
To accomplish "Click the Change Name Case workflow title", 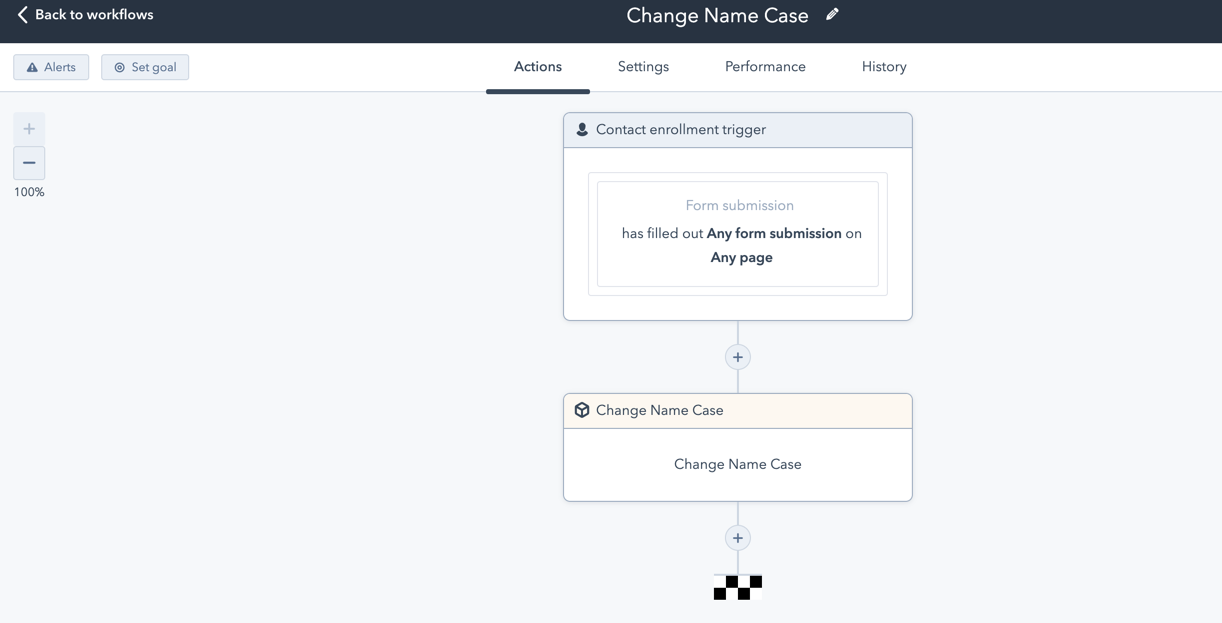I will (717, 15).
